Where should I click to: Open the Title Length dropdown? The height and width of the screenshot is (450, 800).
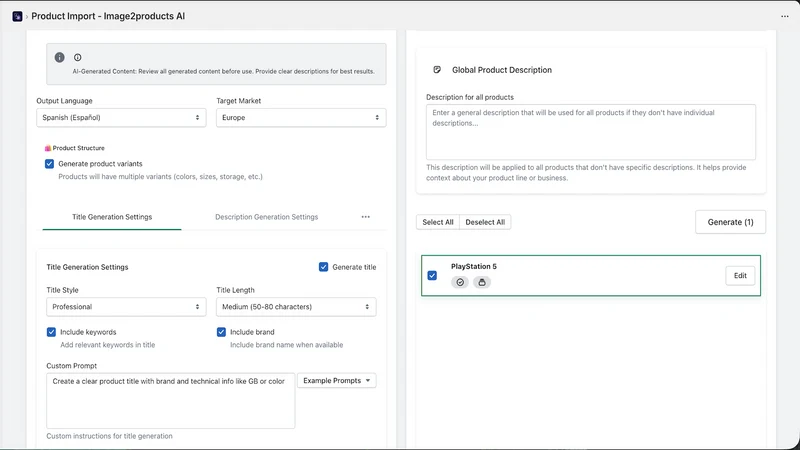point(296,307)
